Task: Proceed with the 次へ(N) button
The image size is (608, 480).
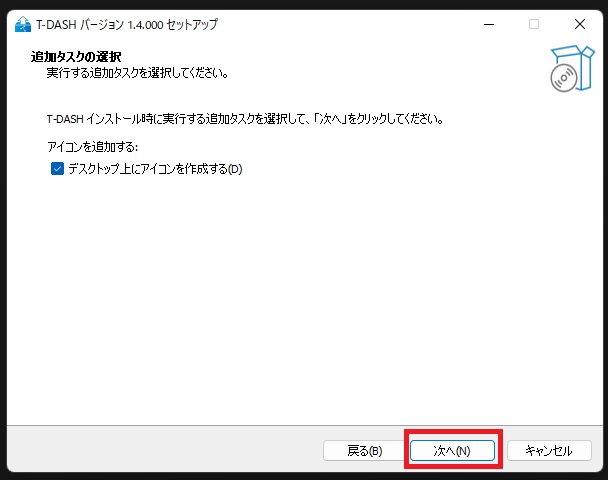Action: (x=452, y=451)
